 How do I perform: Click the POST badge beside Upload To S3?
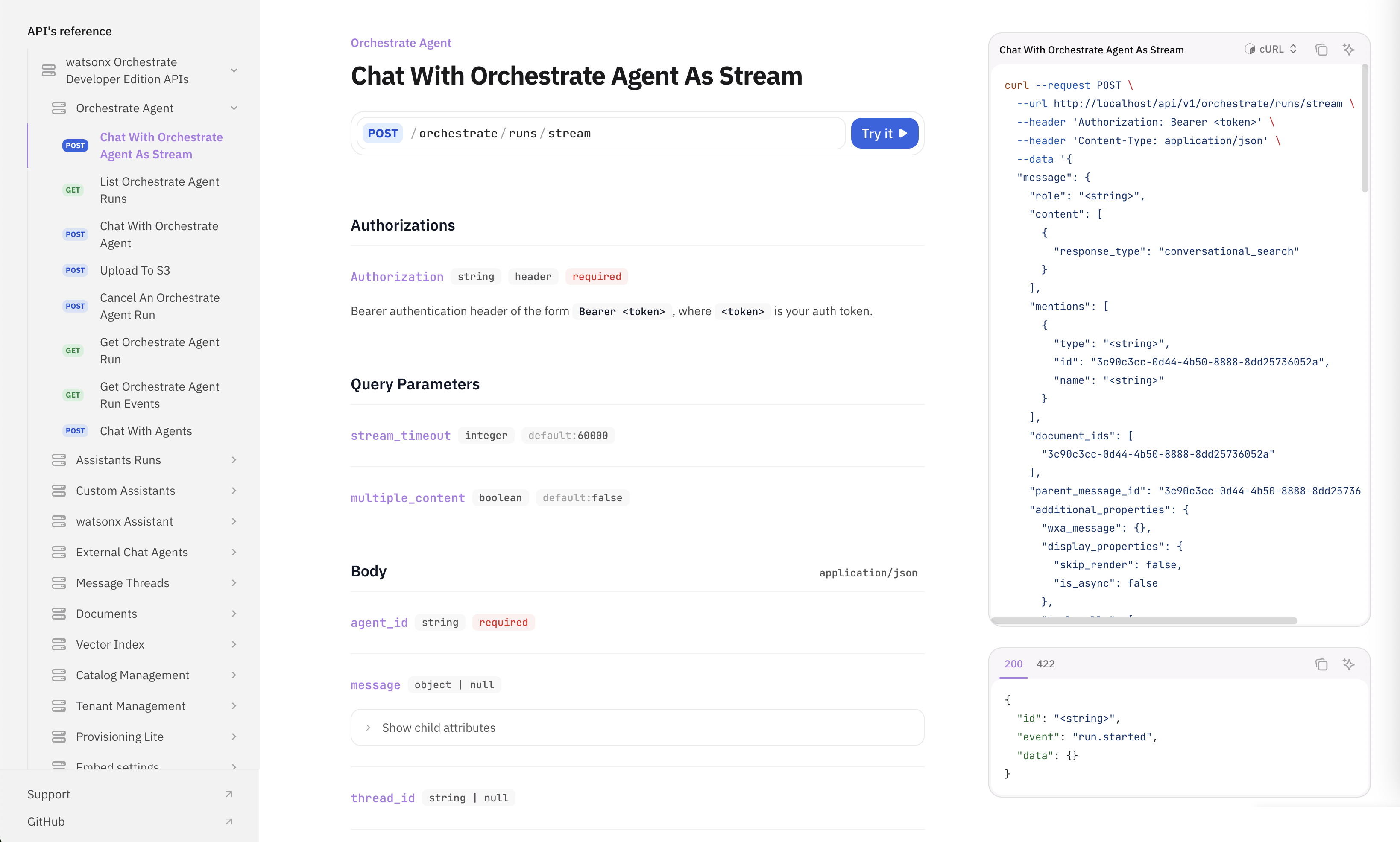[x=75, y=271]
